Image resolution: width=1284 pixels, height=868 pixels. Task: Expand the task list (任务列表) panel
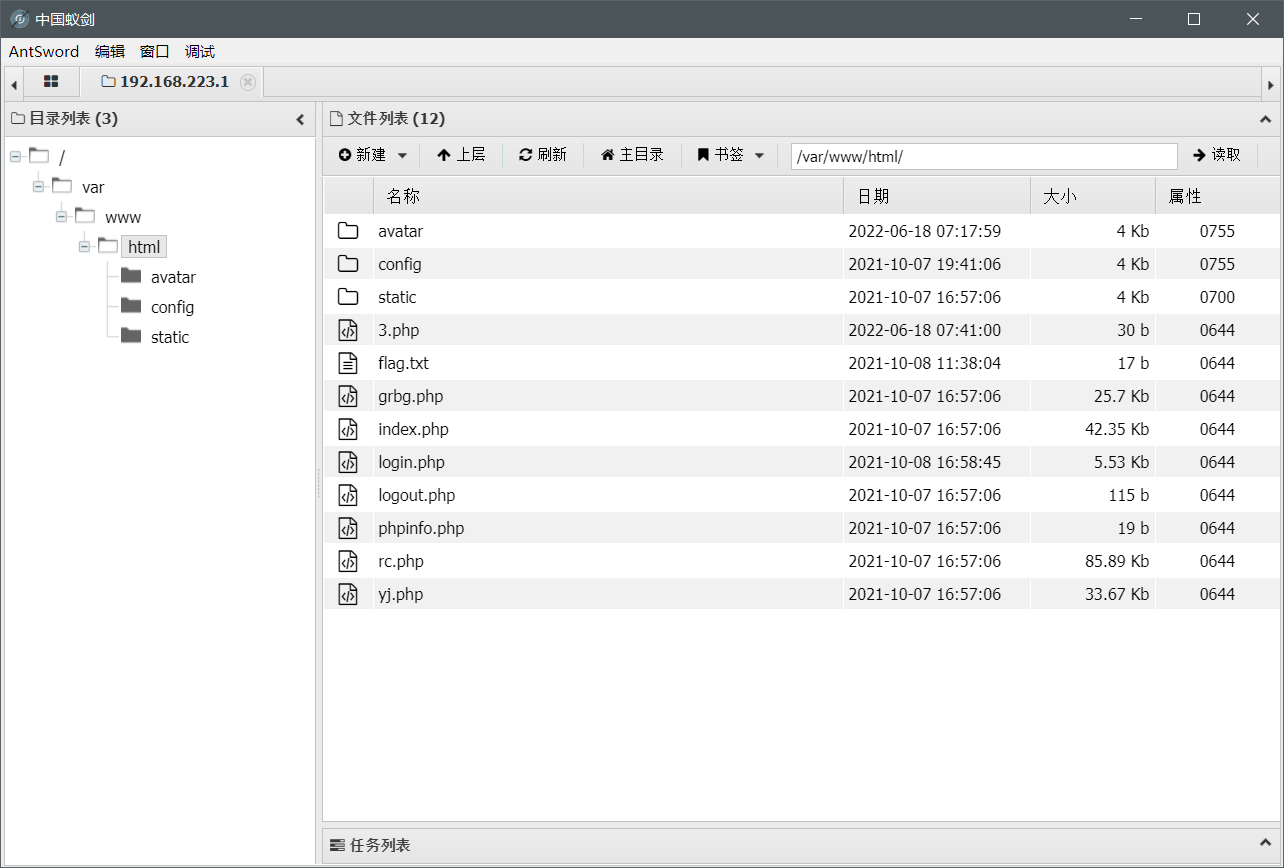1265,845
